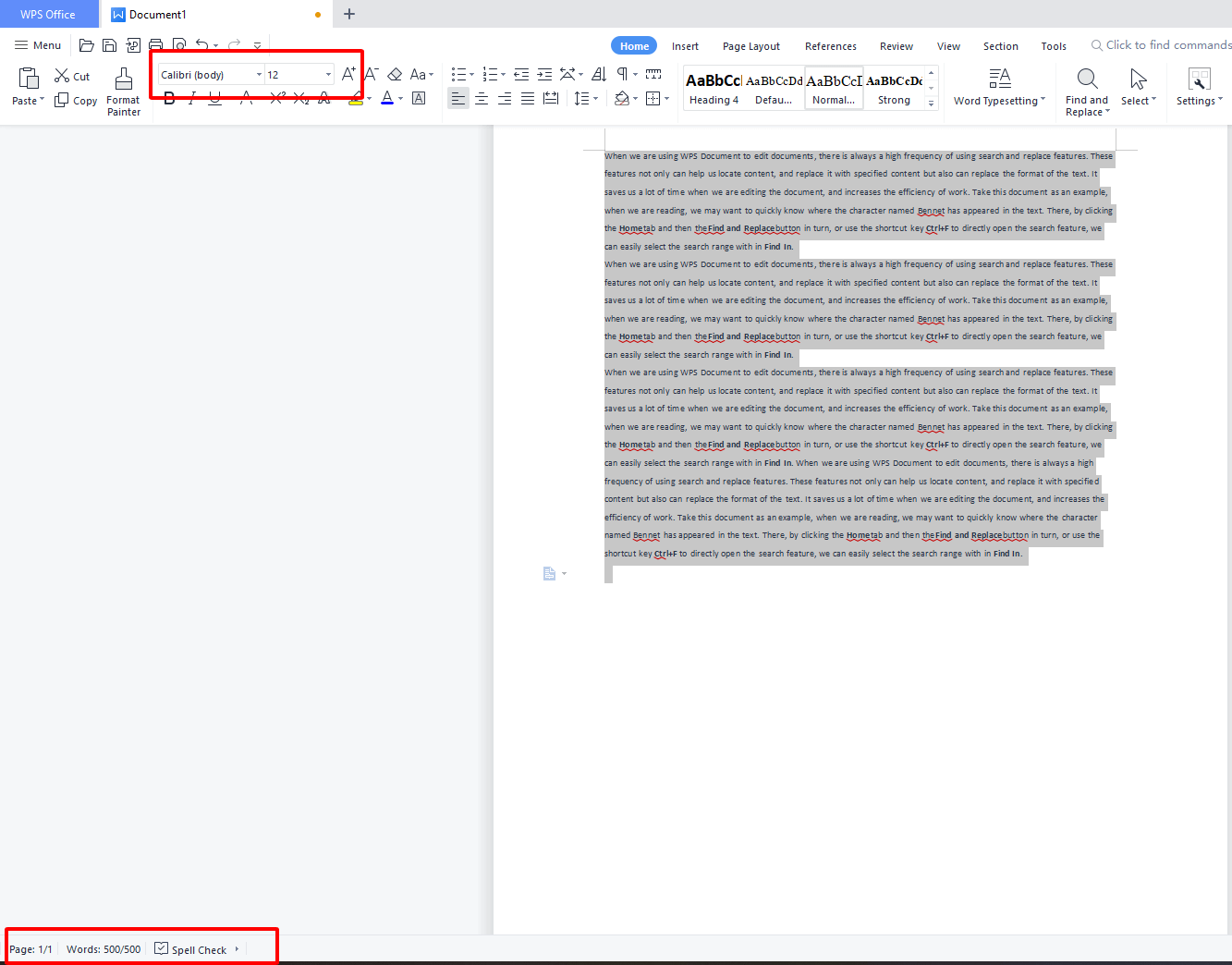The image size is (1232, 965).
Task: Increase the font size
Action: [x=348, y=74]
